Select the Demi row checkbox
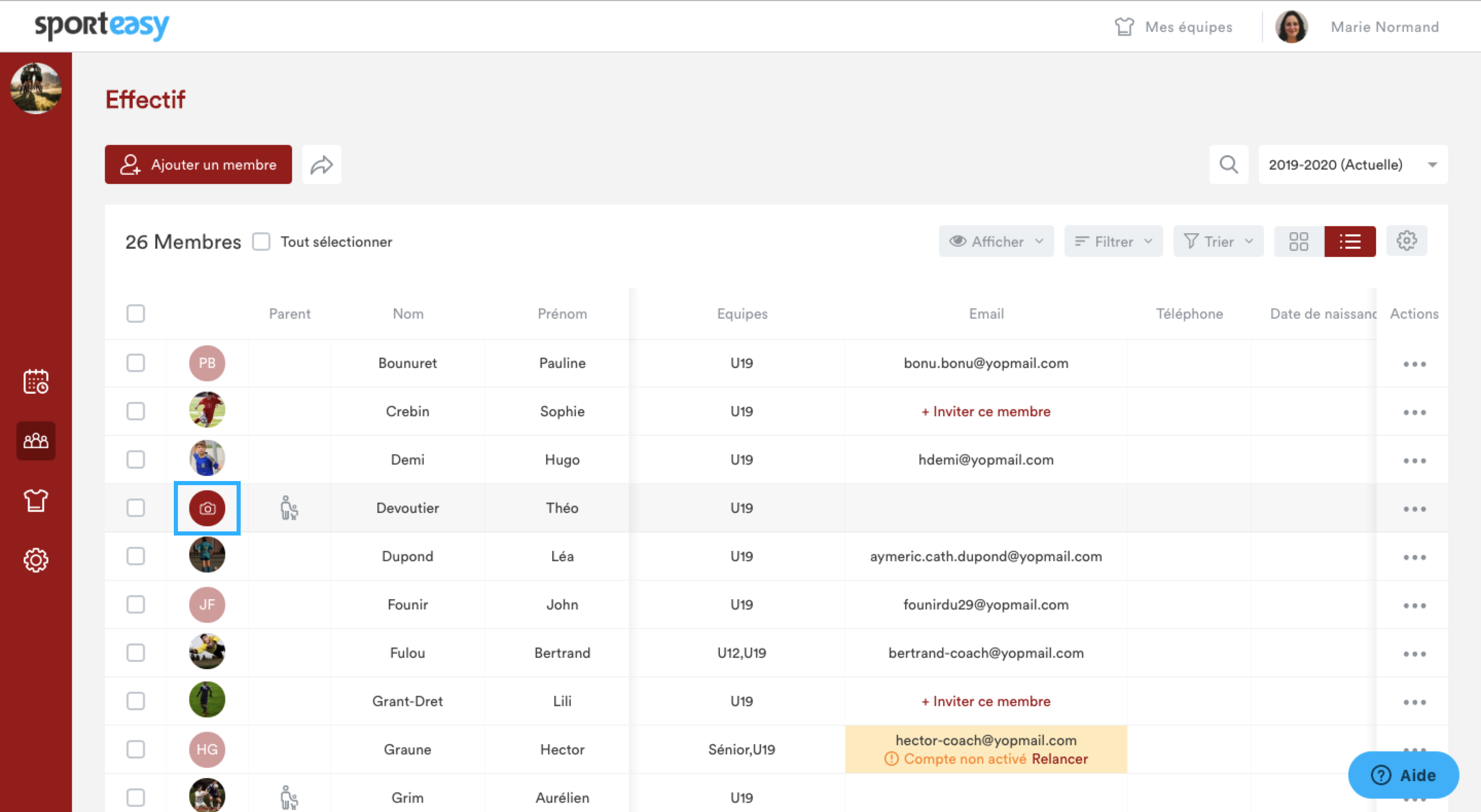The width and height of the screenshot is (1481, 812). coord(136,460)
